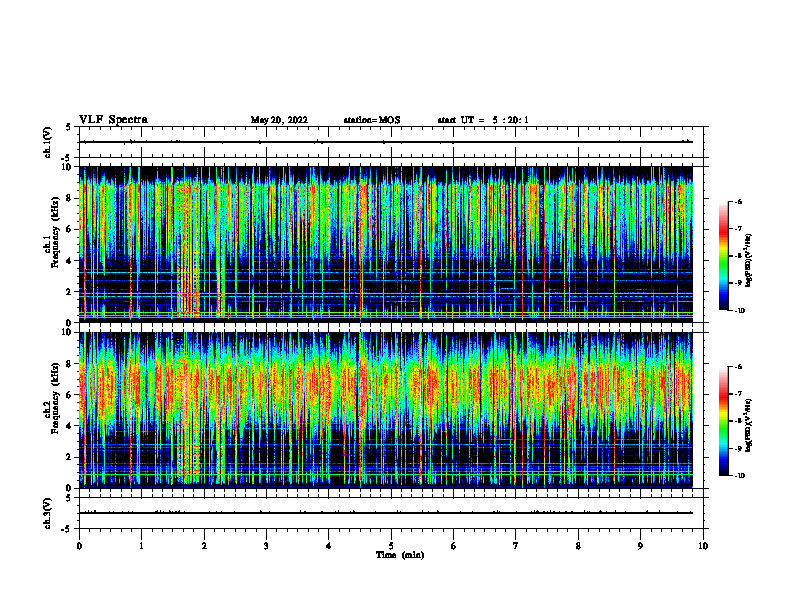Click the "Time (min)" x-axis label

400,555
